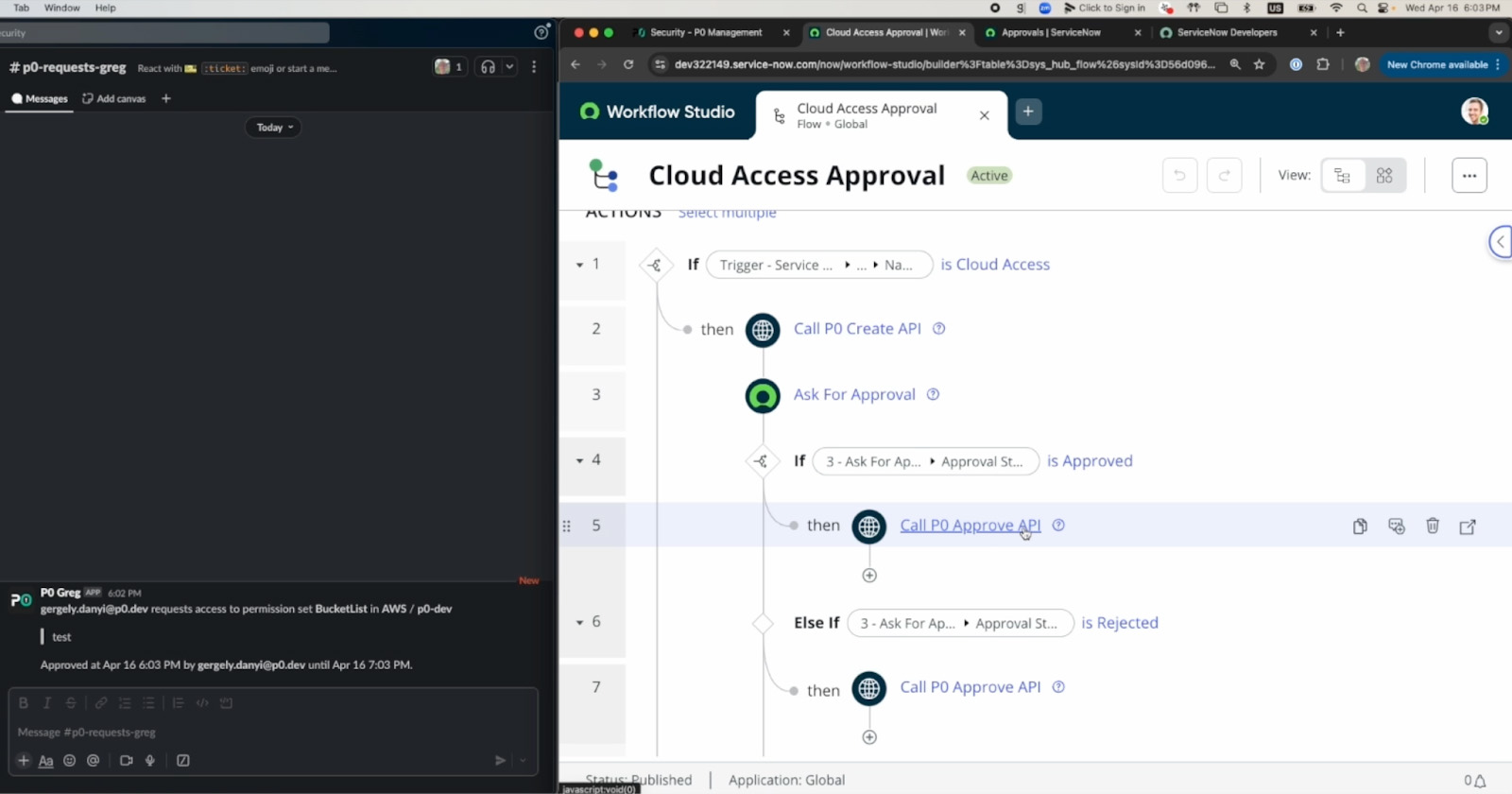Insert link in Slack message

101,703
